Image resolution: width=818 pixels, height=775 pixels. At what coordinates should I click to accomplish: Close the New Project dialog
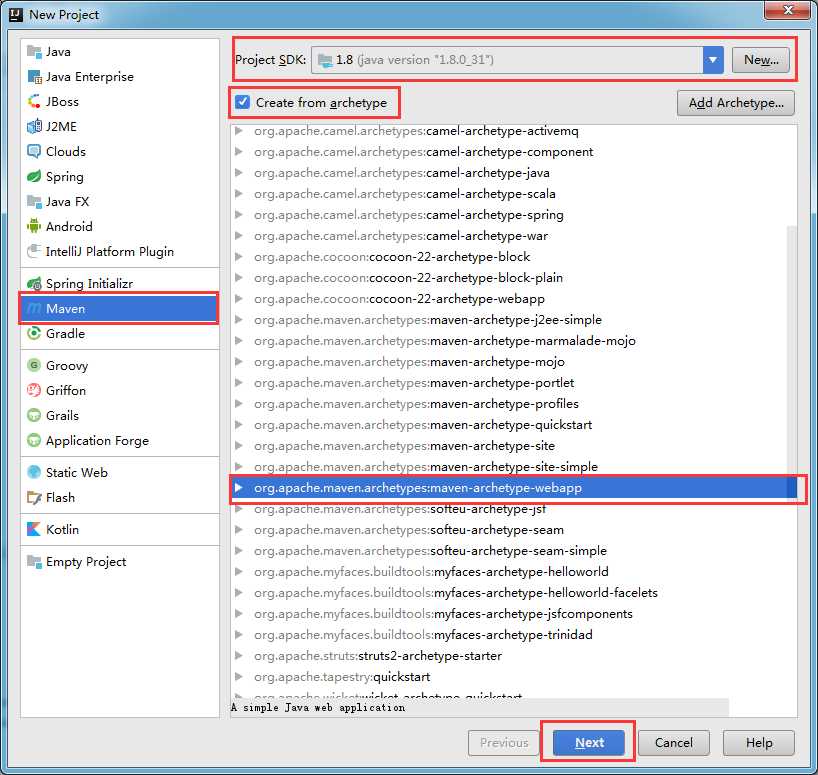(x=788, y=10)
